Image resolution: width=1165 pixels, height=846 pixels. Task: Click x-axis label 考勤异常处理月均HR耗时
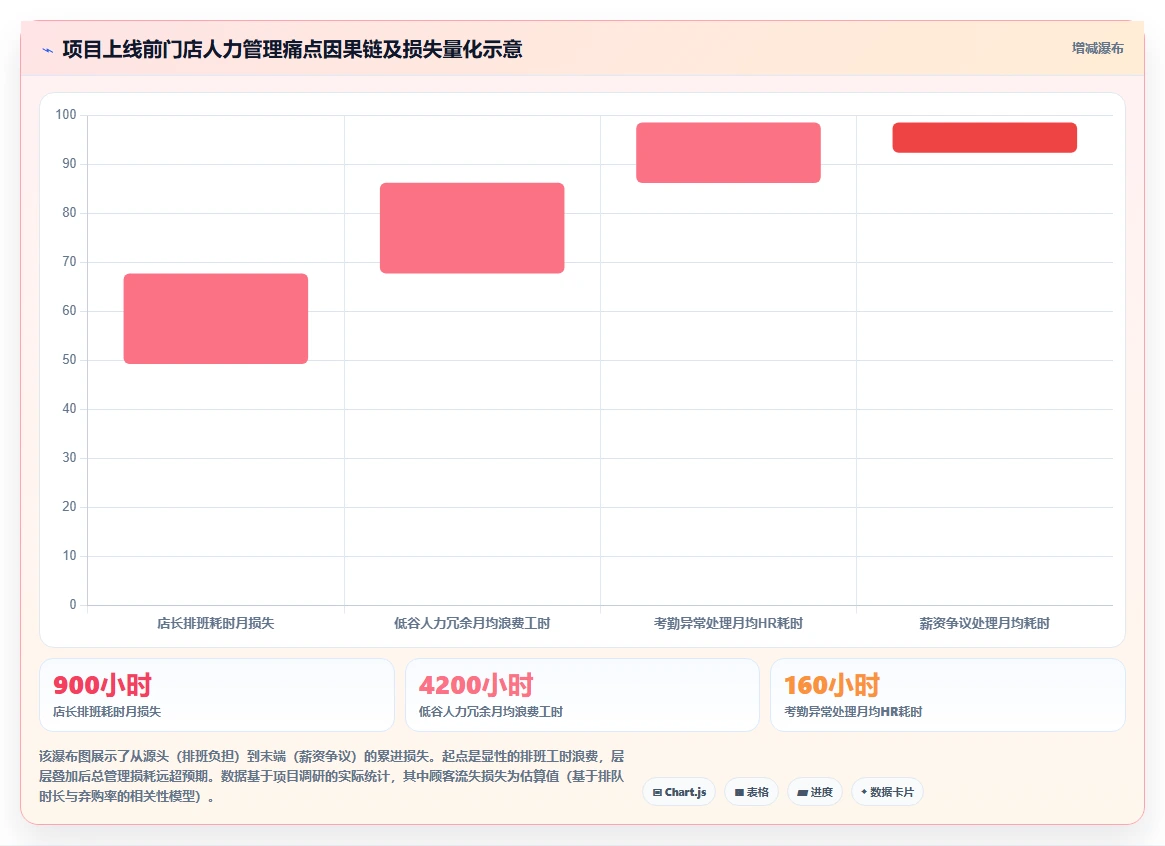[728, 623]
